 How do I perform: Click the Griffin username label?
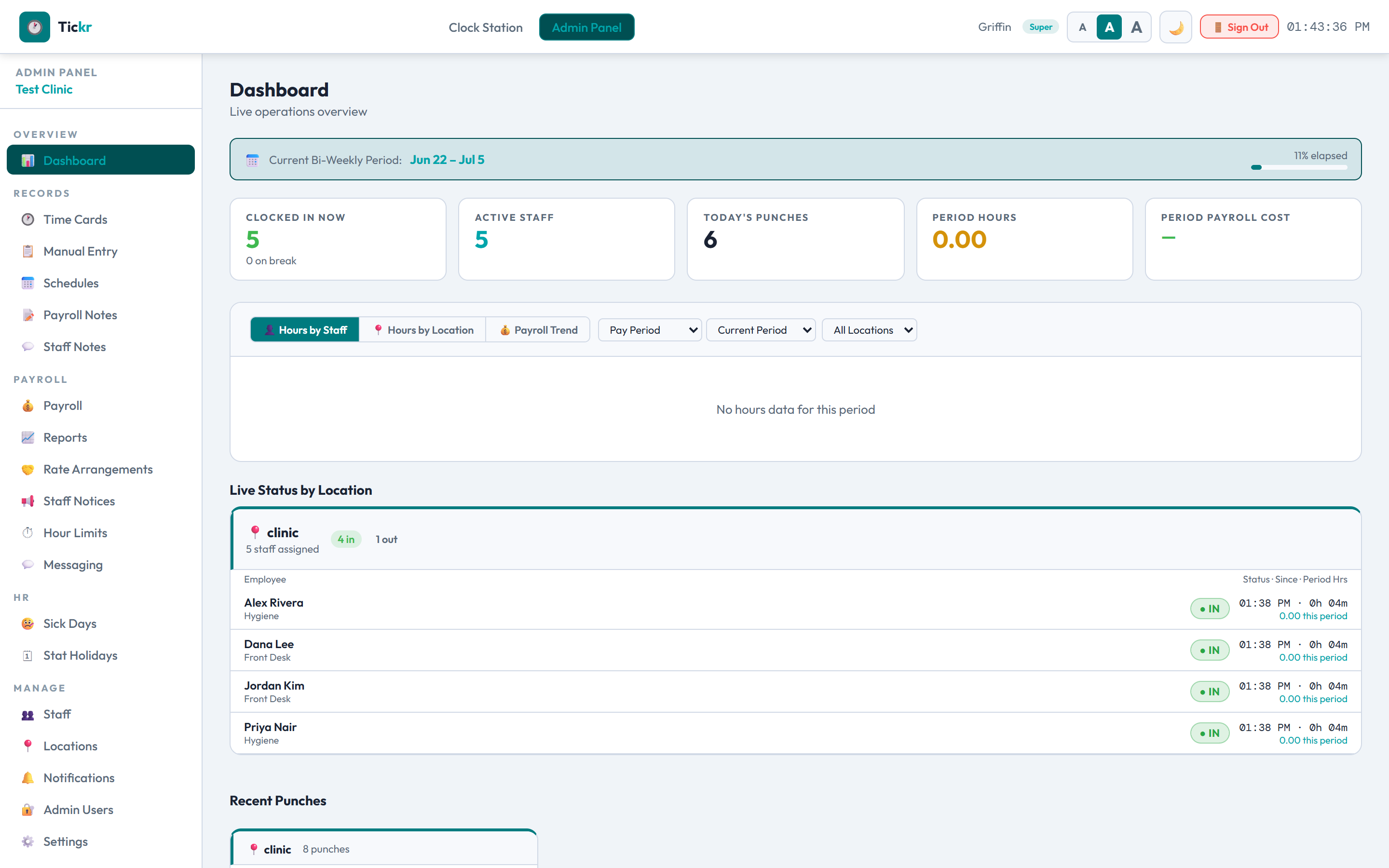coord(994,27)
